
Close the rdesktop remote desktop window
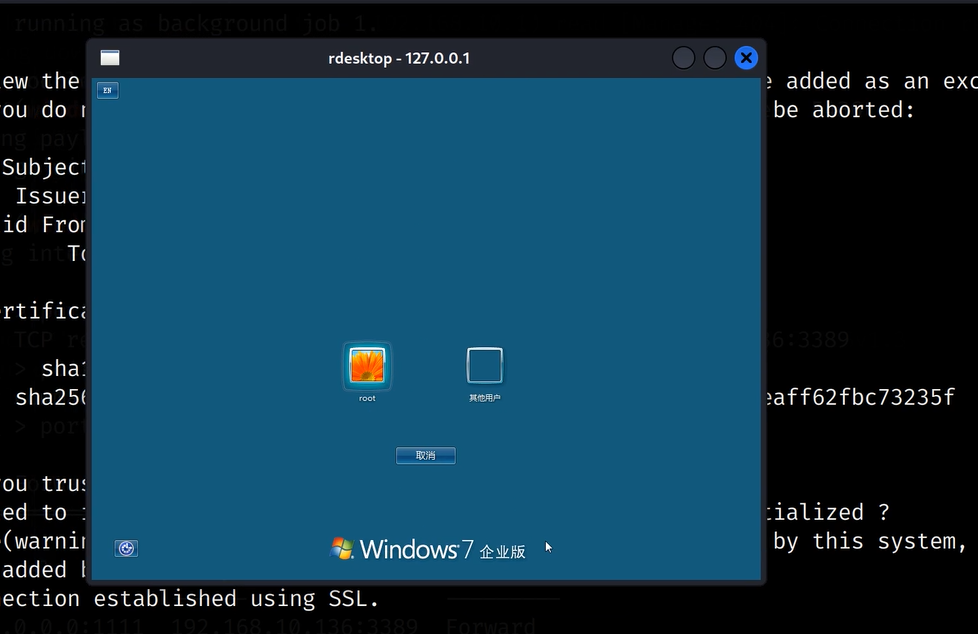click(746, 57)
